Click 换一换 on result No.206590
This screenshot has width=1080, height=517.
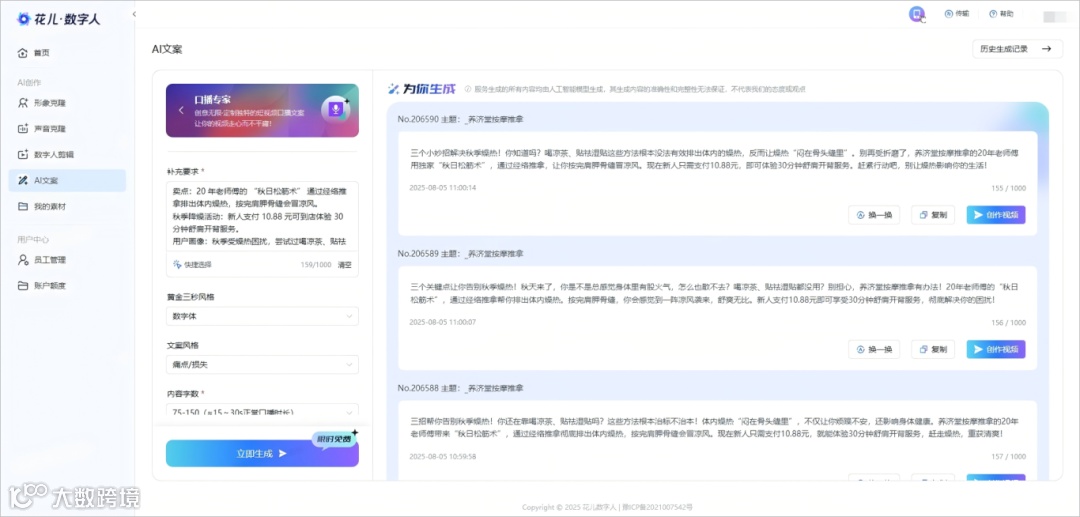coord(874,215)
